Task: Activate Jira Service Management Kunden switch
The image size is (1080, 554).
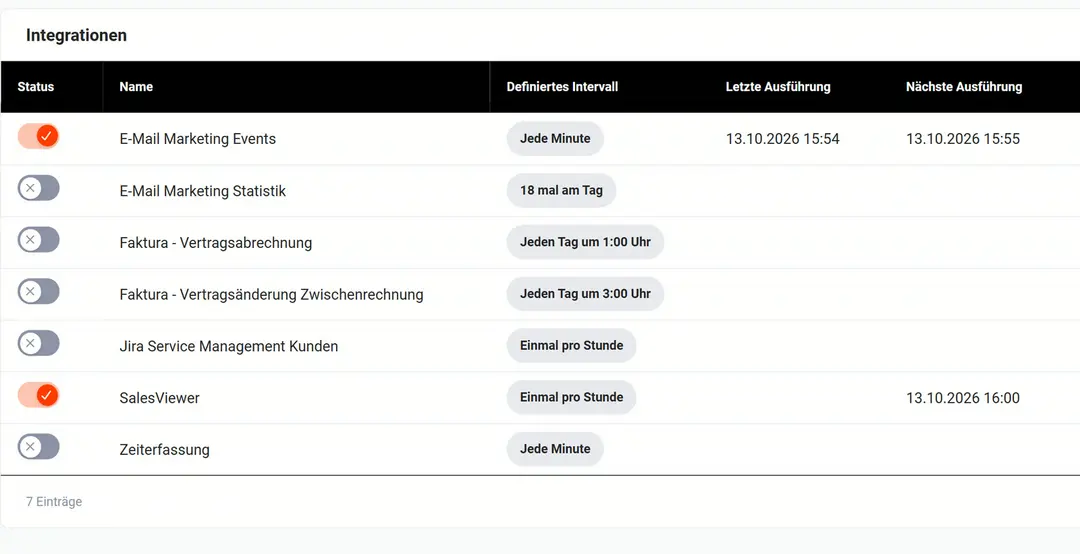Action: pyautogui.click(x=39, y=343)
